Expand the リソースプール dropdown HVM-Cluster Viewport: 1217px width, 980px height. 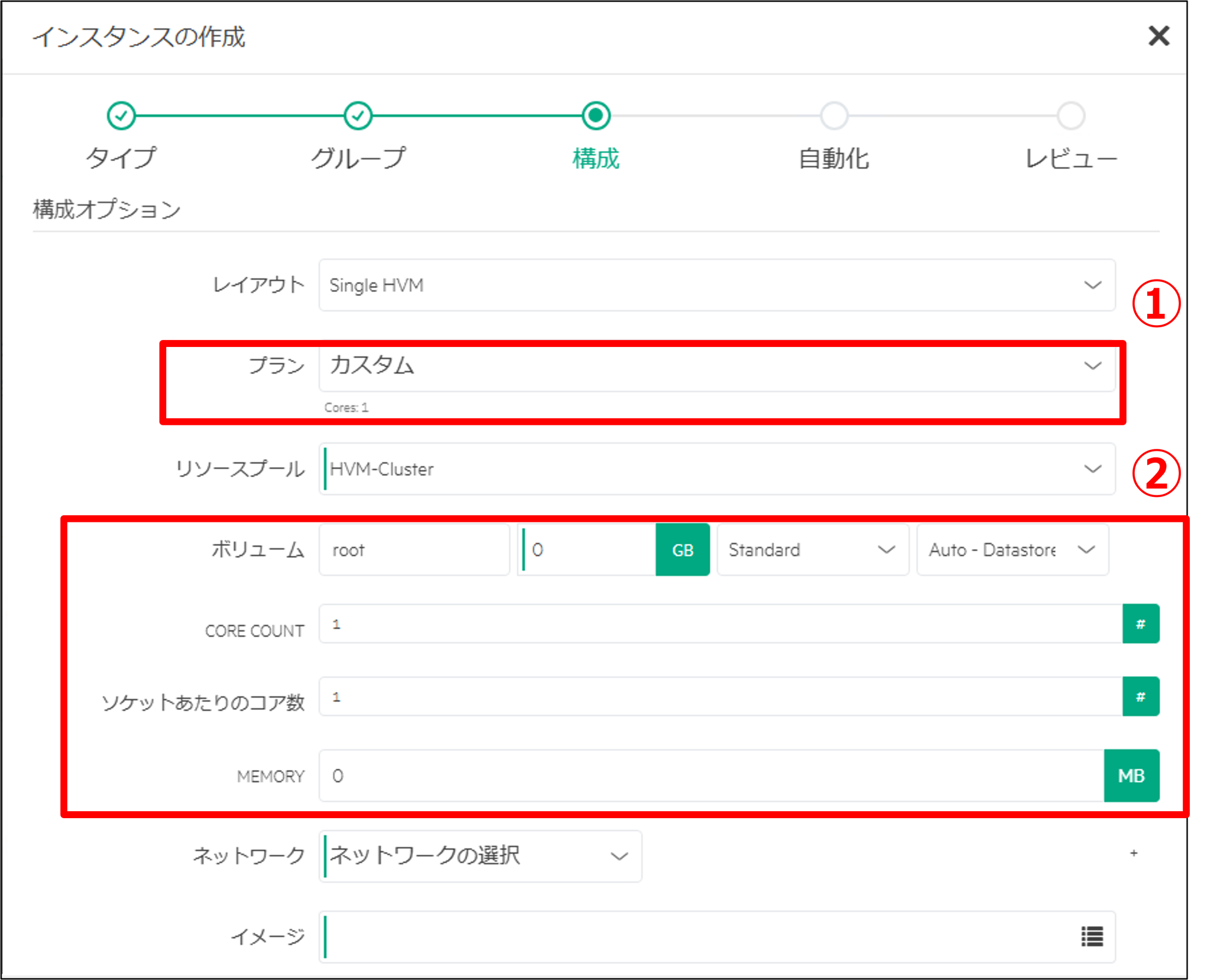pyautogui.click(x=717, y=469)
